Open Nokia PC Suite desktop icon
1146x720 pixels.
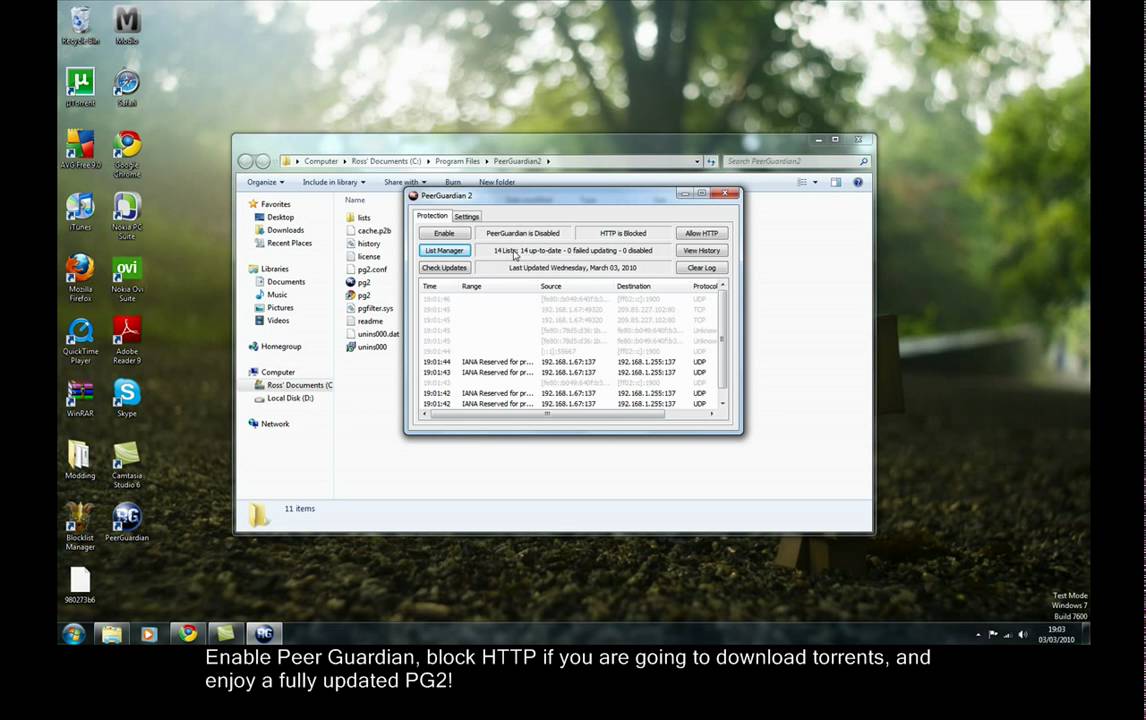[126, 216]
